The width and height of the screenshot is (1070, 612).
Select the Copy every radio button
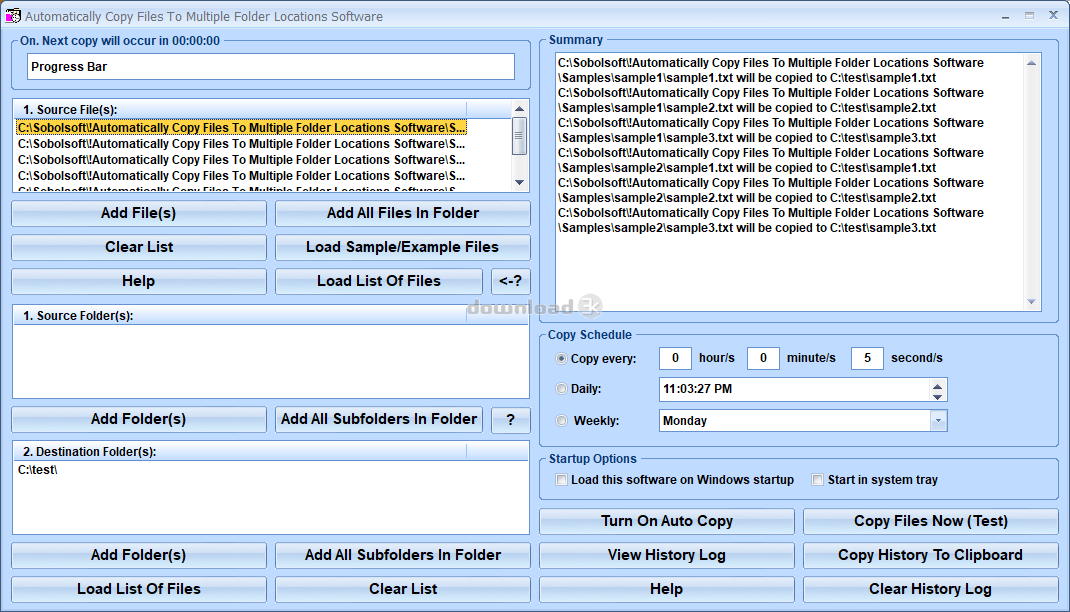coord(562,358)
